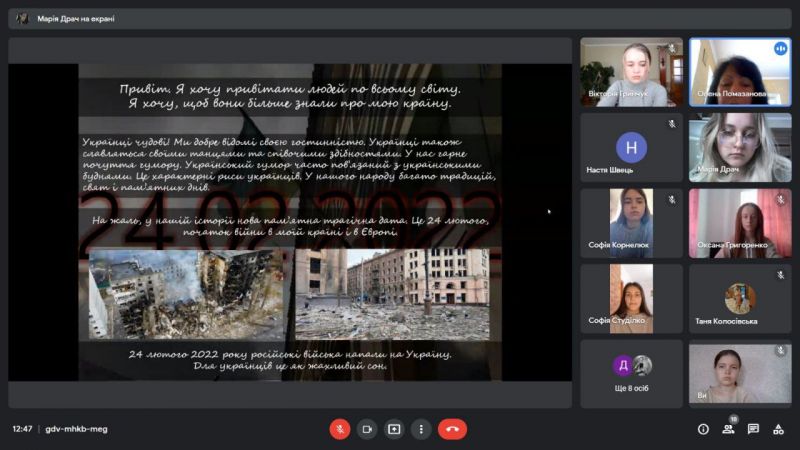
Task: Click the muted mic icon on Таня Колосівська tile
Action: pyautogui.click(x=781, y=275)
